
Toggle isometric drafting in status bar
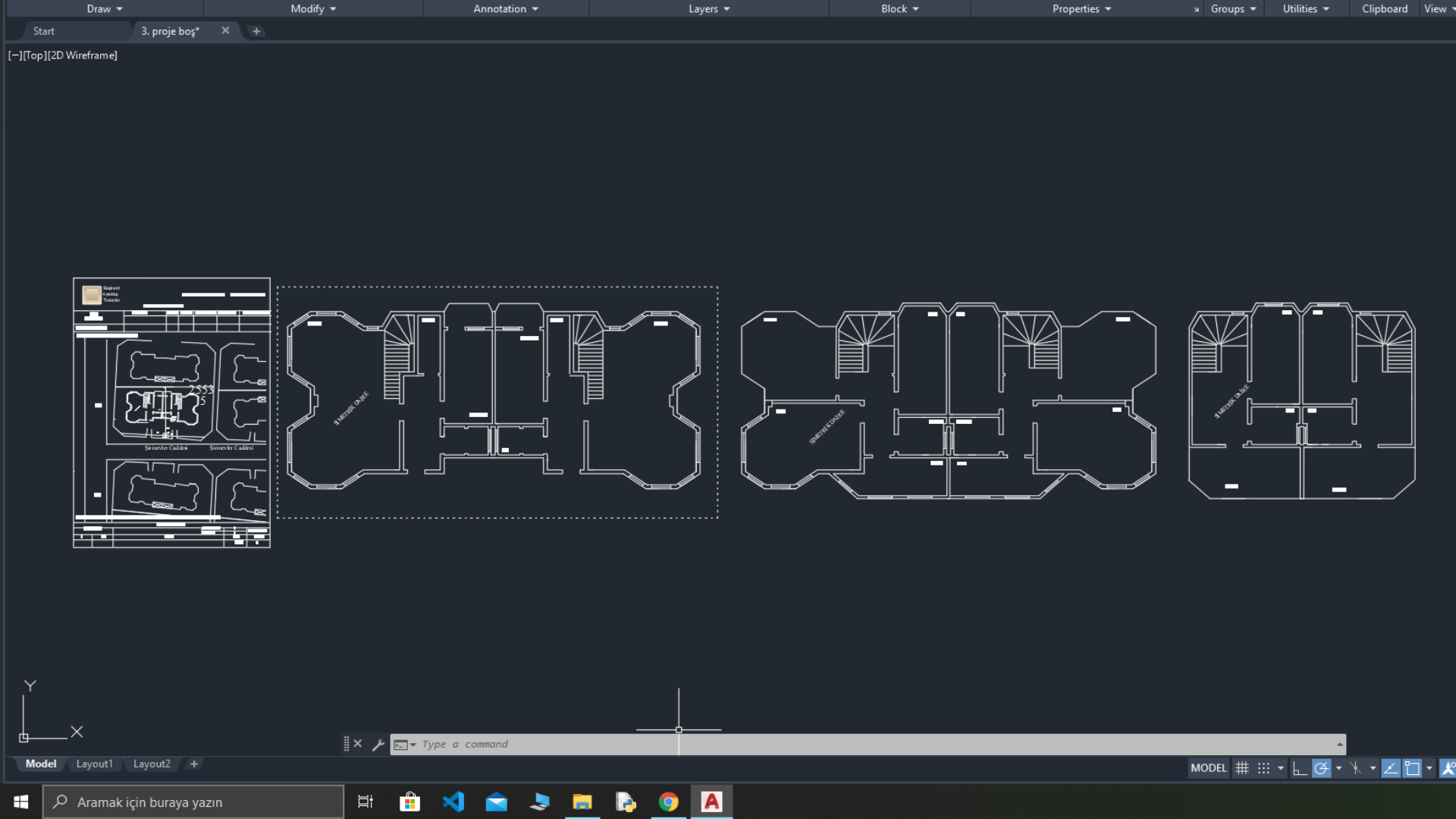(x=1356, y=768)
